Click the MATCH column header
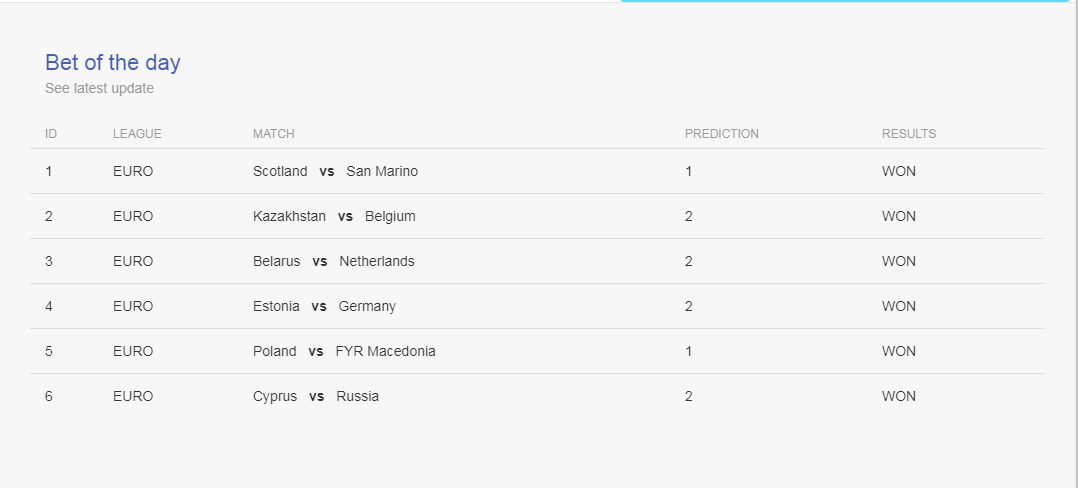Viewport: 1078px width, 488px height. (x=274, y=133)
